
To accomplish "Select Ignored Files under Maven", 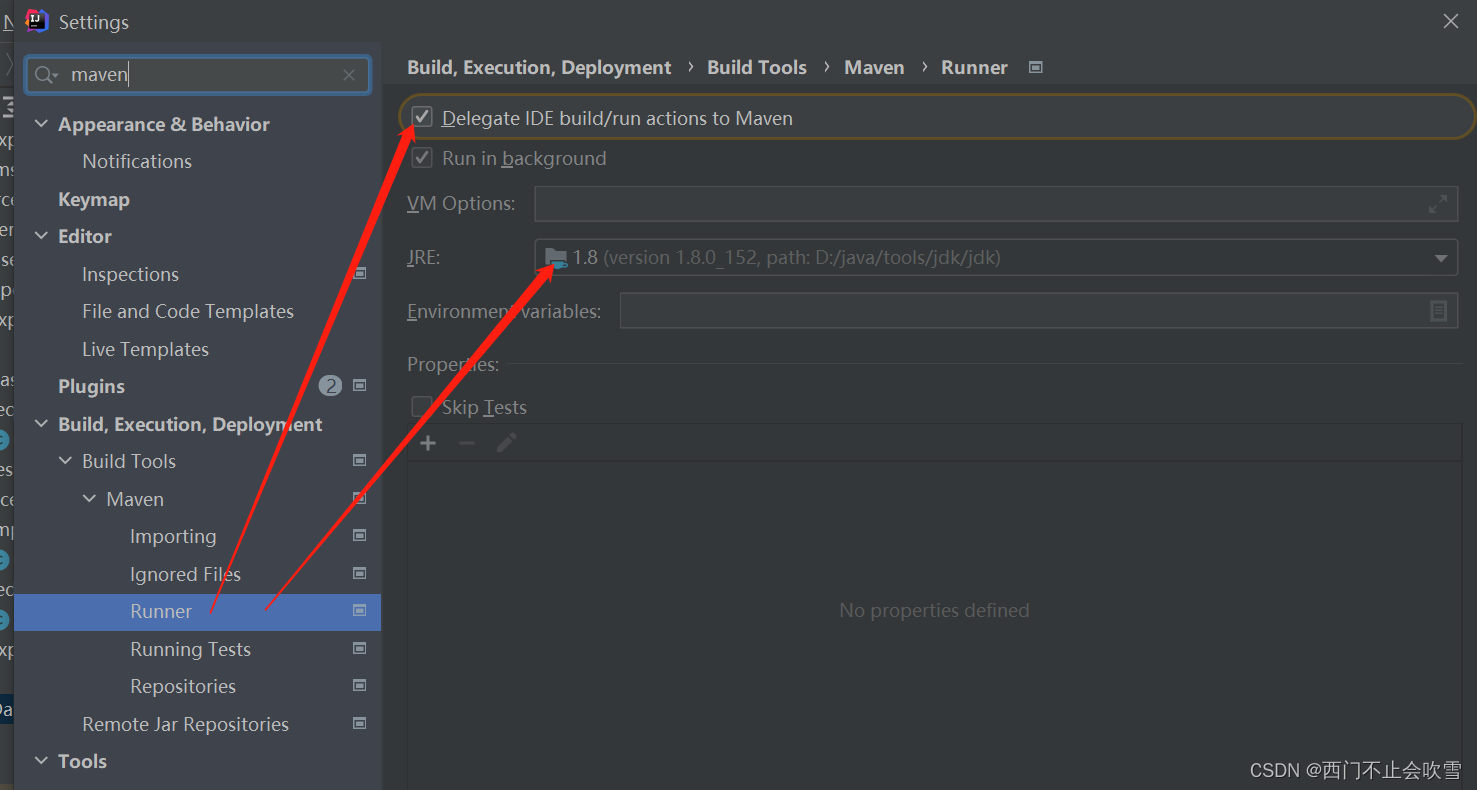I will 185,574.
